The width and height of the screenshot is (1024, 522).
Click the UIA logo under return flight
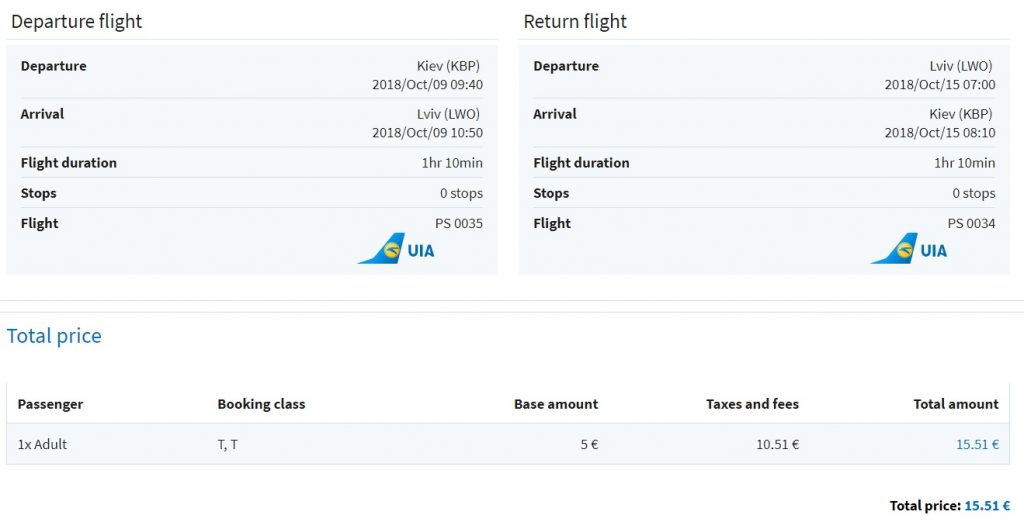coord(908,249)
